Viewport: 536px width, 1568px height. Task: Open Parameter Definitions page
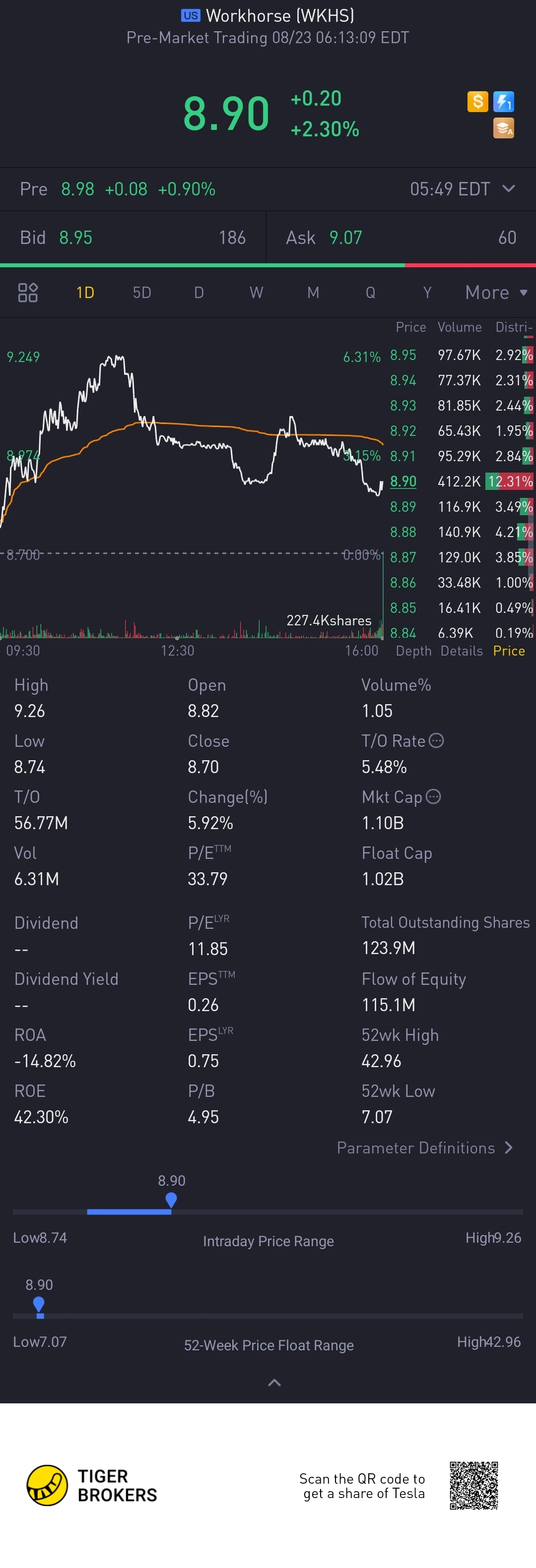(x=425, y=1147)
